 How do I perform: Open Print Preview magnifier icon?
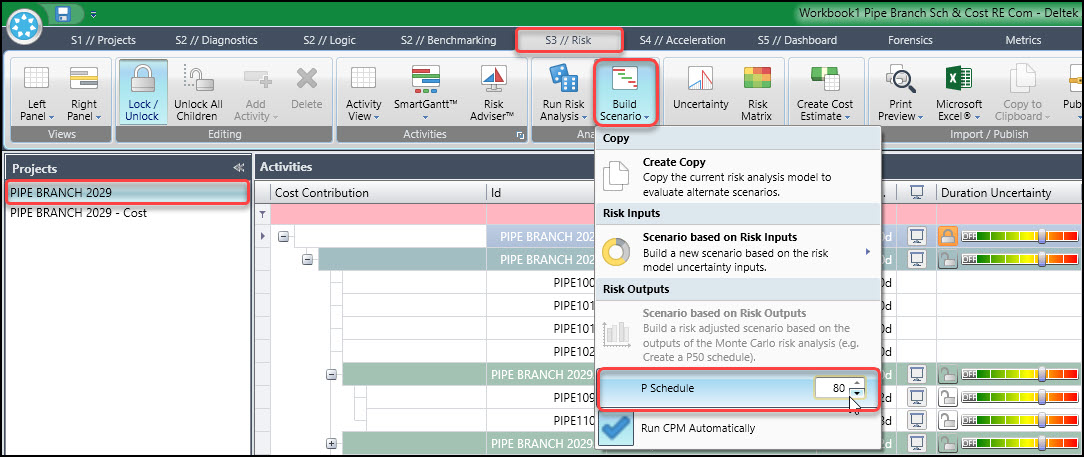tap(901, 78)
